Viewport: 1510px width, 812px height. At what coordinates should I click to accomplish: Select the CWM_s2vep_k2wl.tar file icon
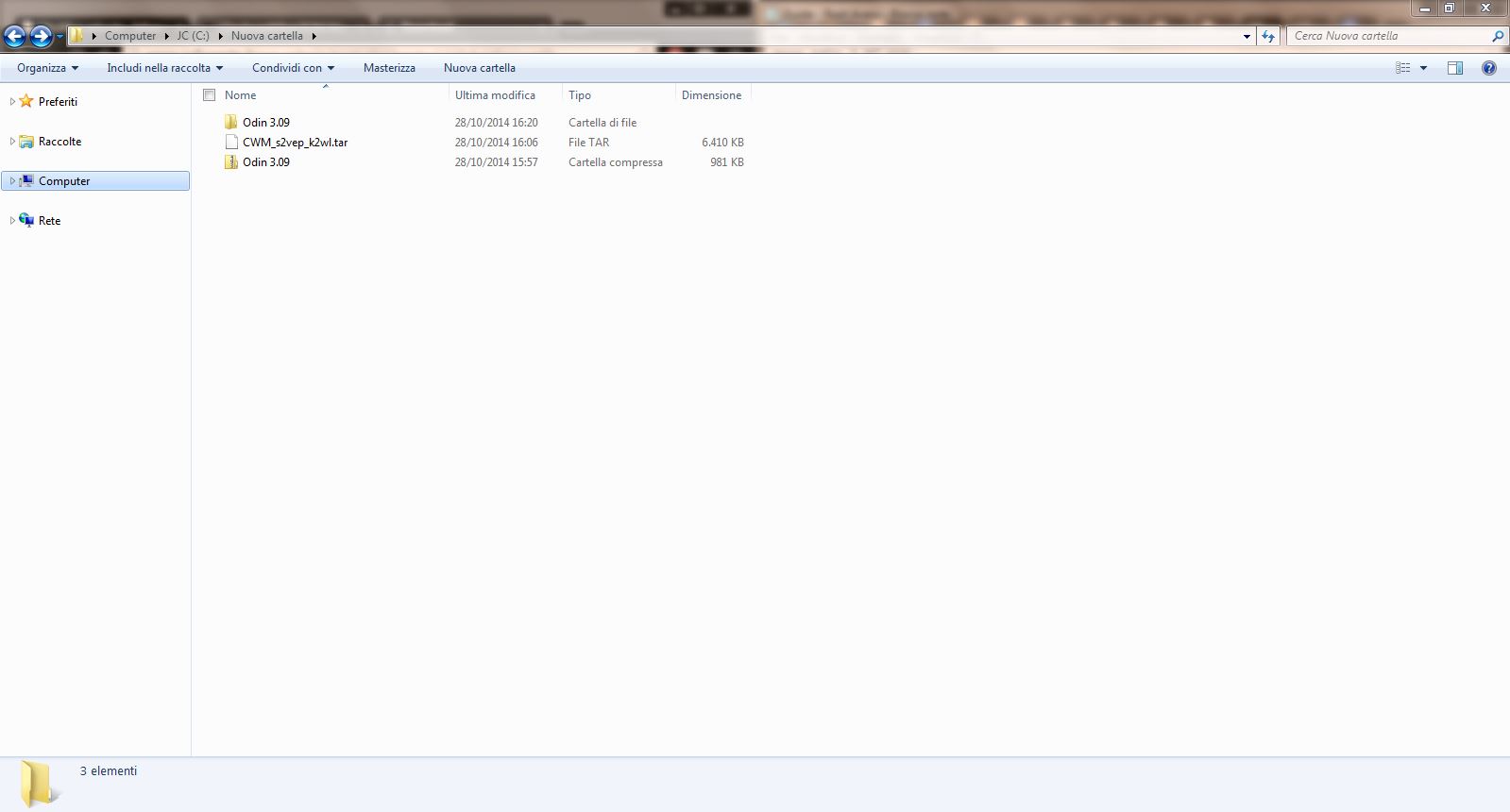pos(231,143)
